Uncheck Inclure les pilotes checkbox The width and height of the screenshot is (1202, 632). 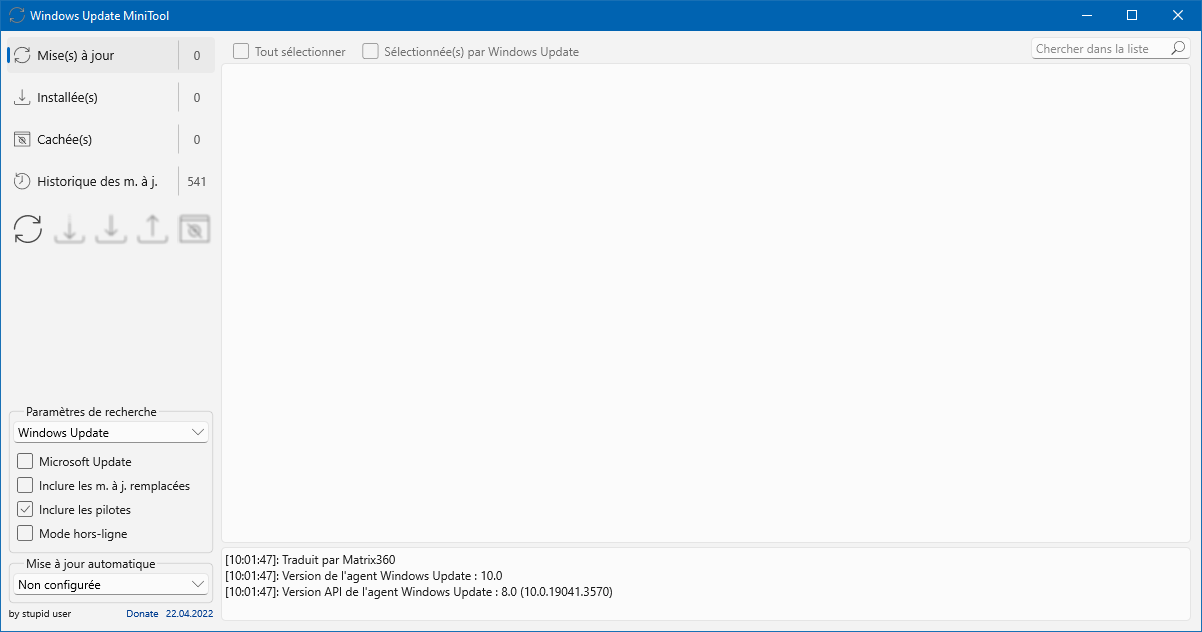(26, 509)
